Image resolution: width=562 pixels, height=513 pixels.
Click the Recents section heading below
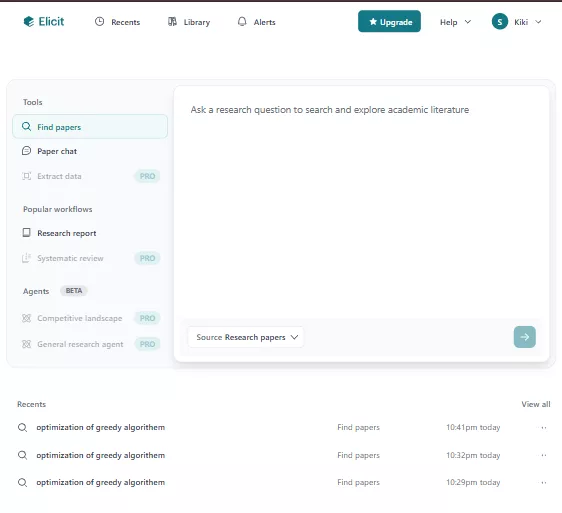[x=32, y=404]
